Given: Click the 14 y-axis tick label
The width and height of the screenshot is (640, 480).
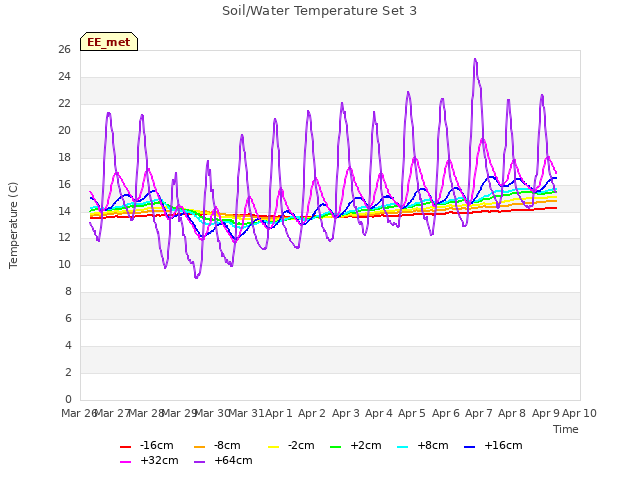Looking at the screenshot, I should coord(64,211).
